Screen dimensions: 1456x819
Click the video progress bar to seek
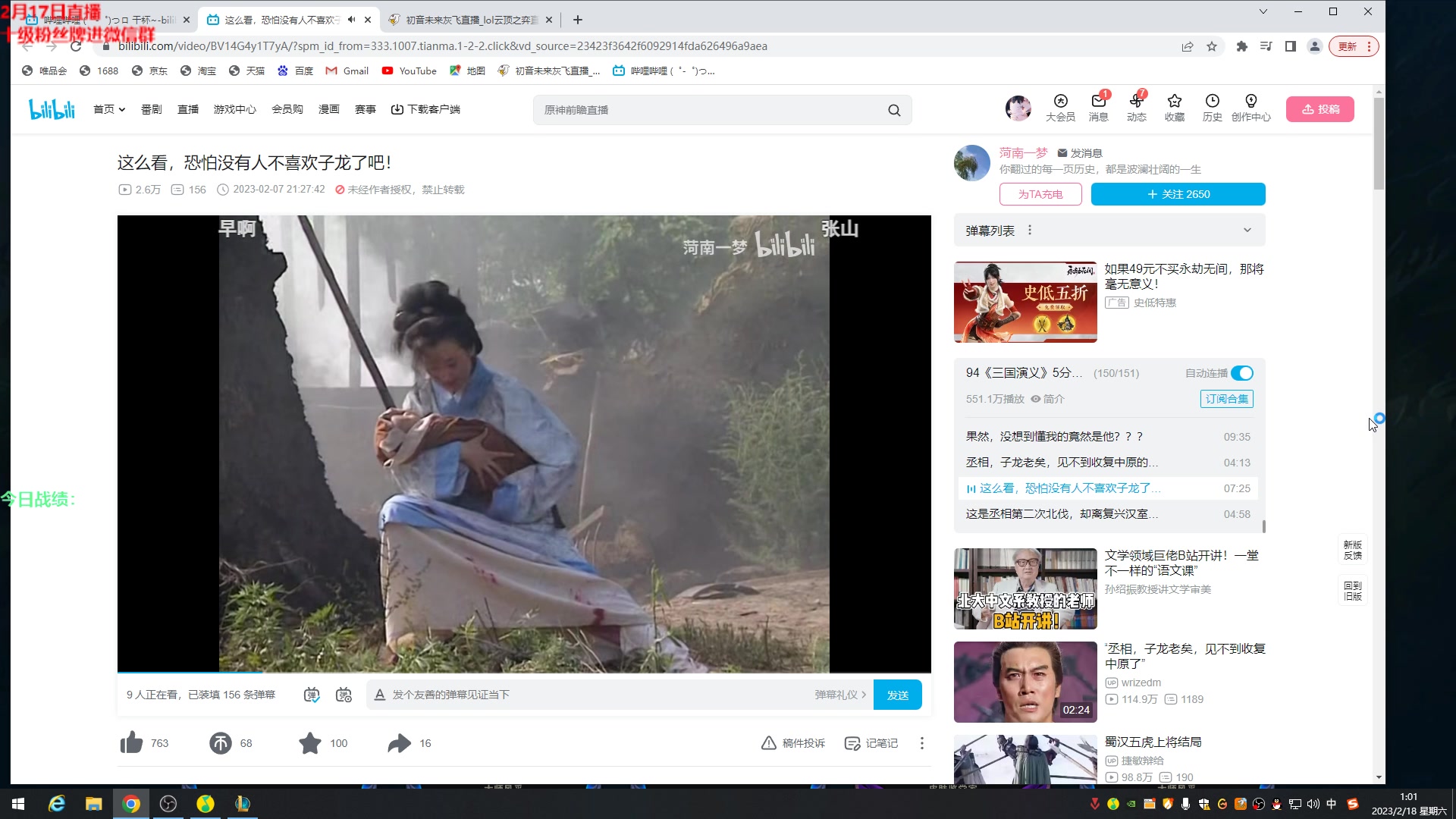(x=523, y=672)
